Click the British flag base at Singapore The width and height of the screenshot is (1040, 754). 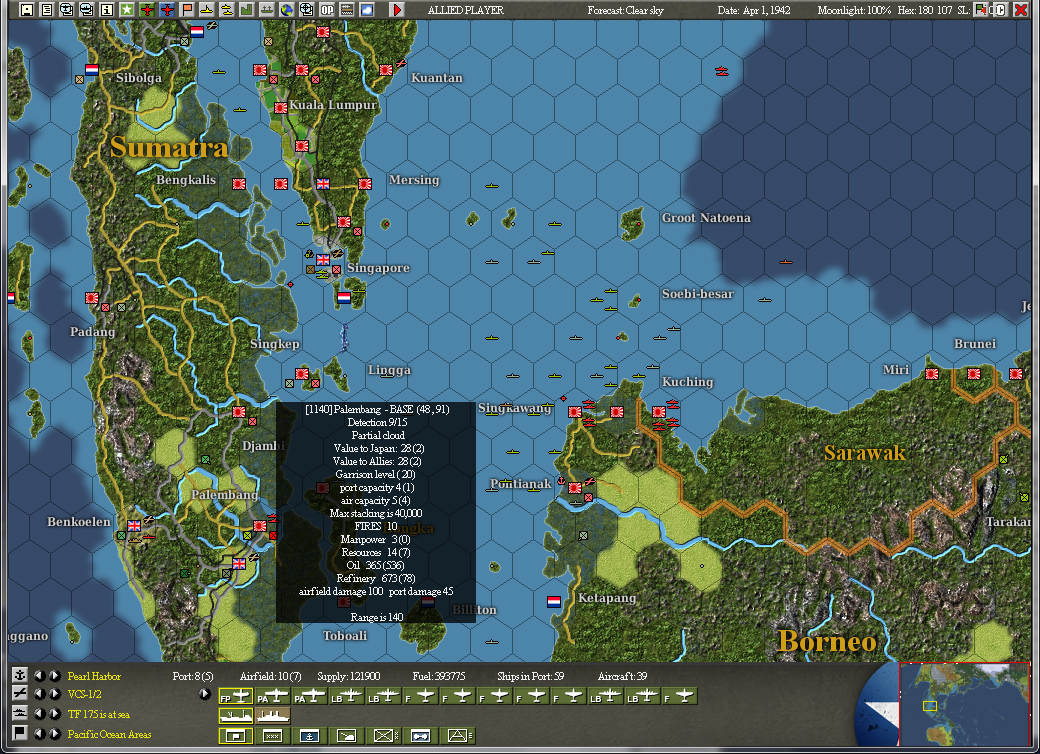[x=323, y=259]
